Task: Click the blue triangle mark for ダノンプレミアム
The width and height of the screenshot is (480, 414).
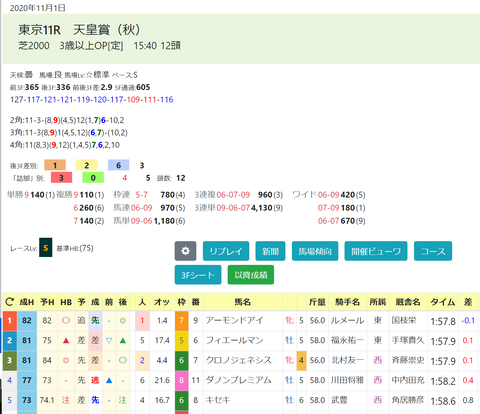Action: pos(109,380)
